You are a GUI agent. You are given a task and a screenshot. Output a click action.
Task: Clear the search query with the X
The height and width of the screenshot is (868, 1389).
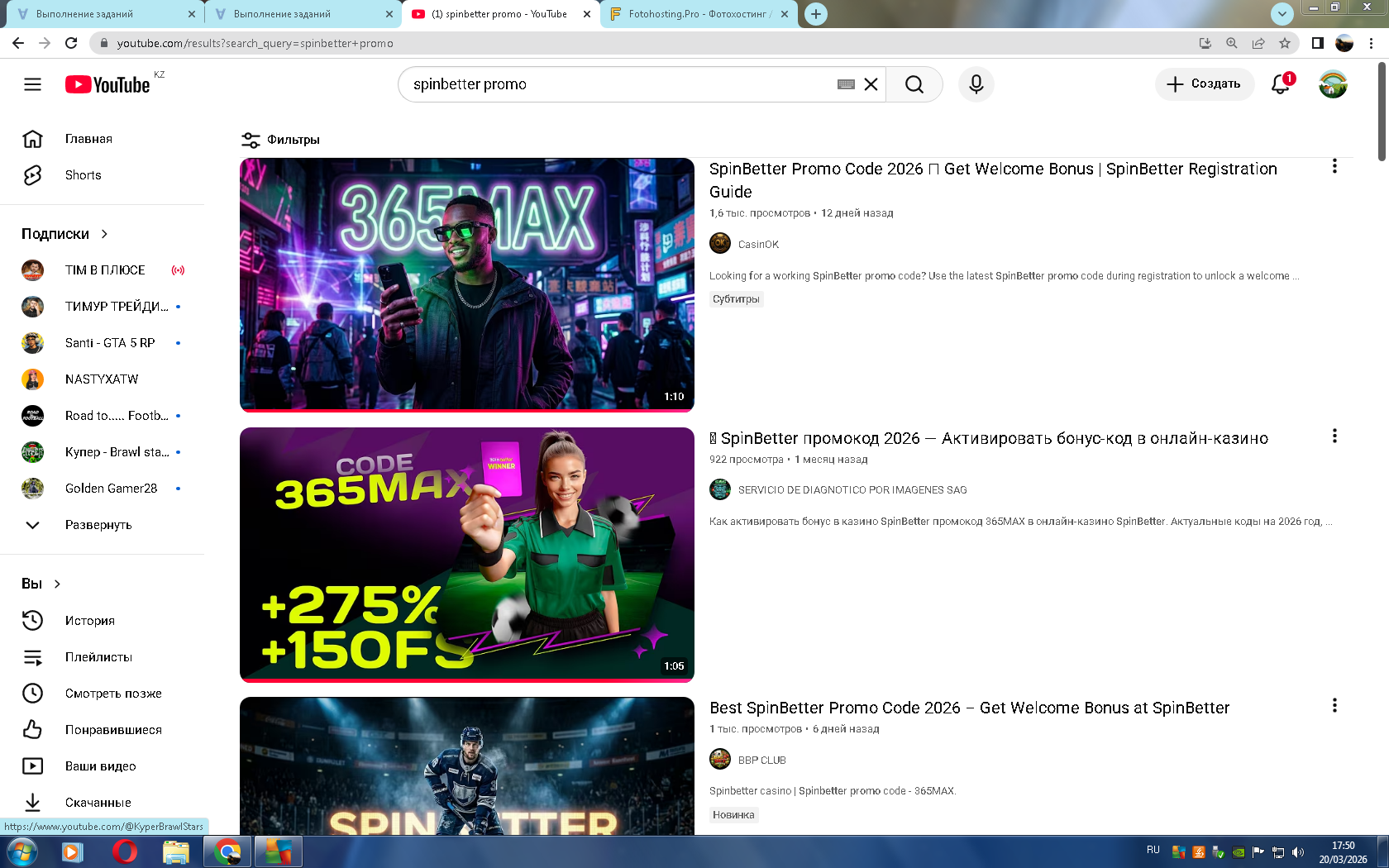(871, 84)
